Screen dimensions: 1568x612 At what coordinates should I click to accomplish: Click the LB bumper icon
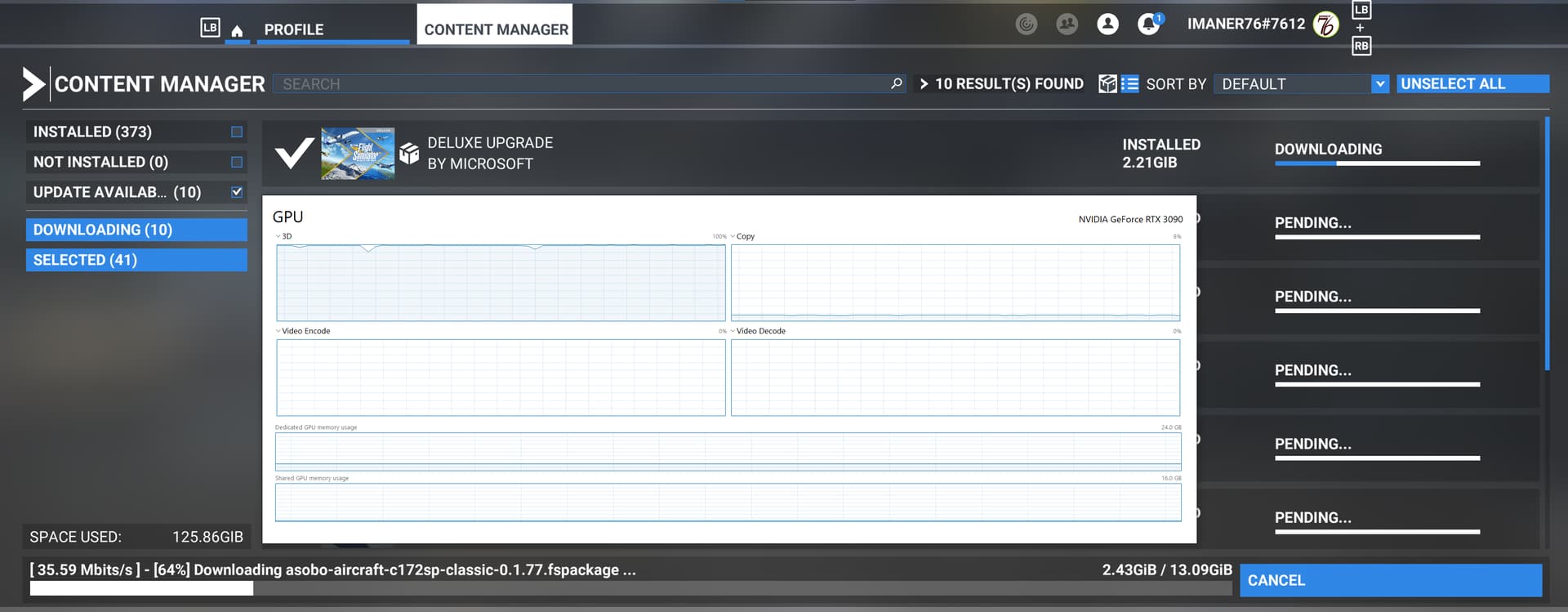210,28
